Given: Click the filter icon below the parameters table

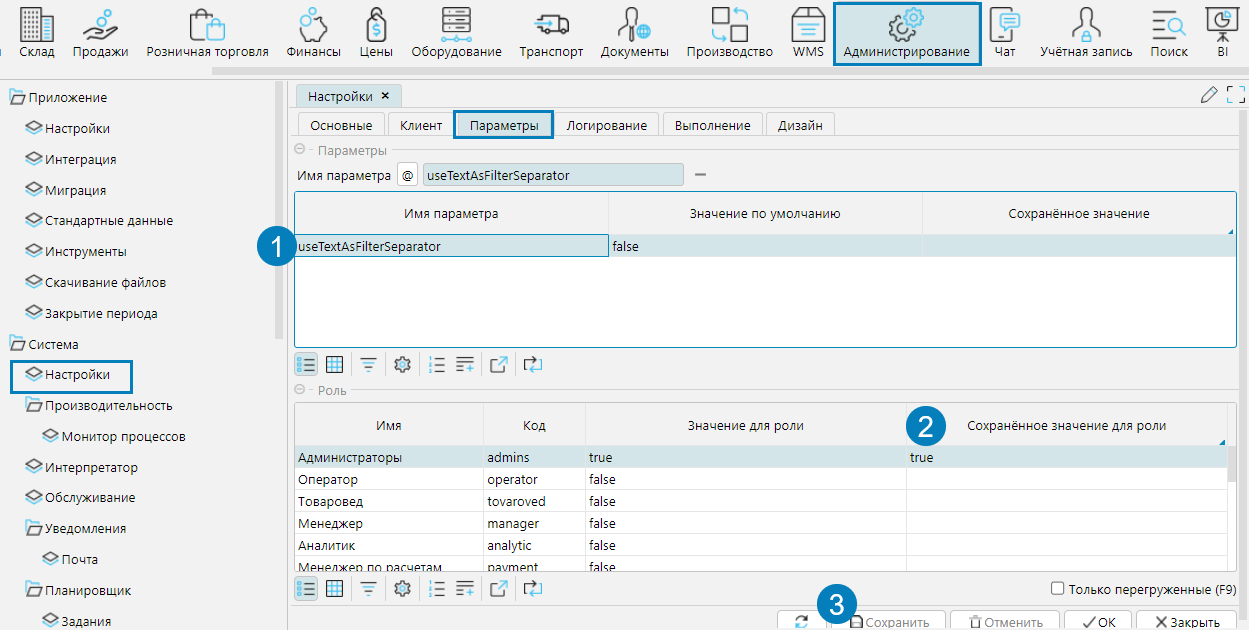Looking at the screenshot, I should (369, 365).
